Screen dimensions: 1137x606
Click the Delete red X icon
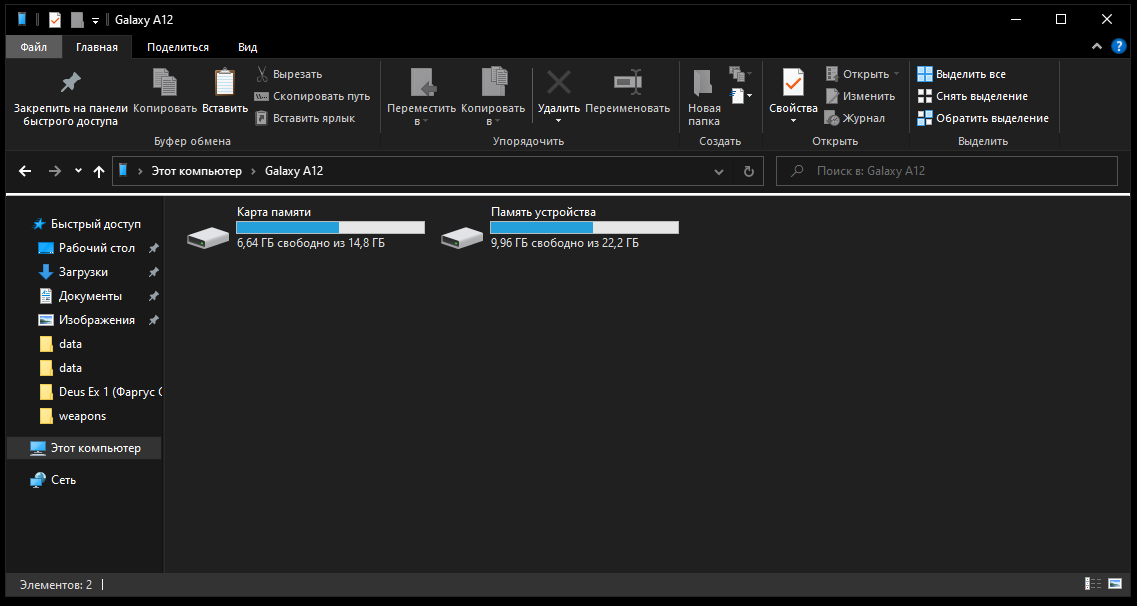click(558, 84)
